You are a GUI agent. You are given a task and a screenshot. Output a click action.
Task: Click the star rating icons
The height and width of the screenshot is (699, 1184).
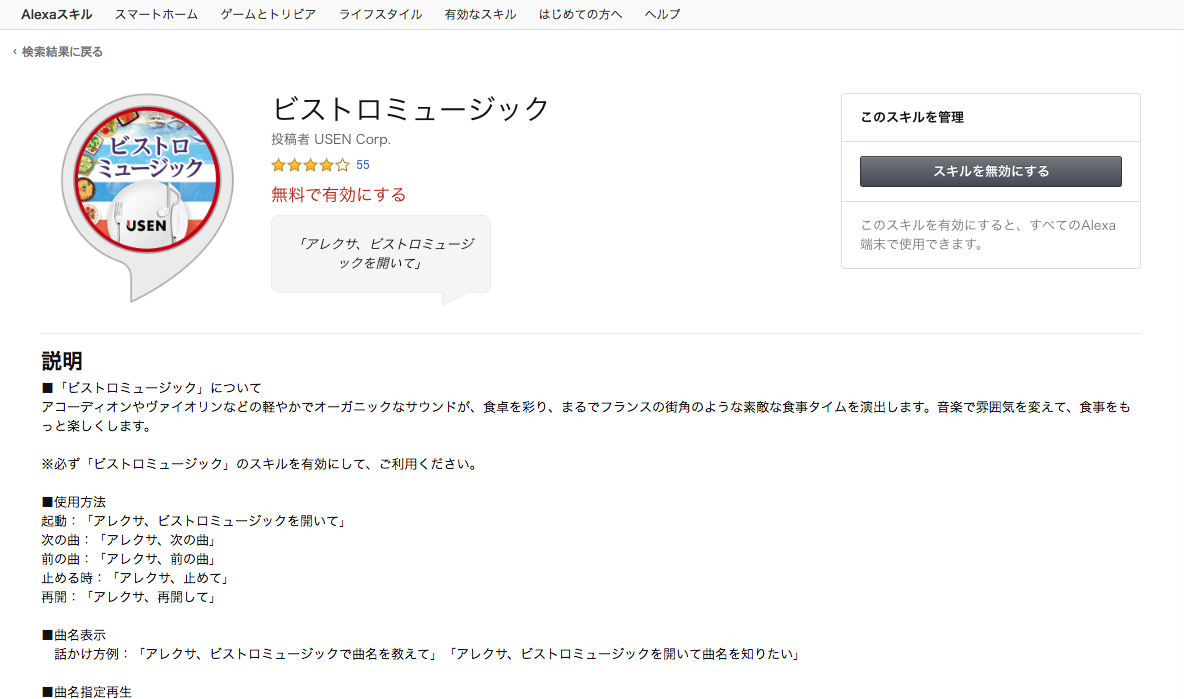tap(310, 165)
